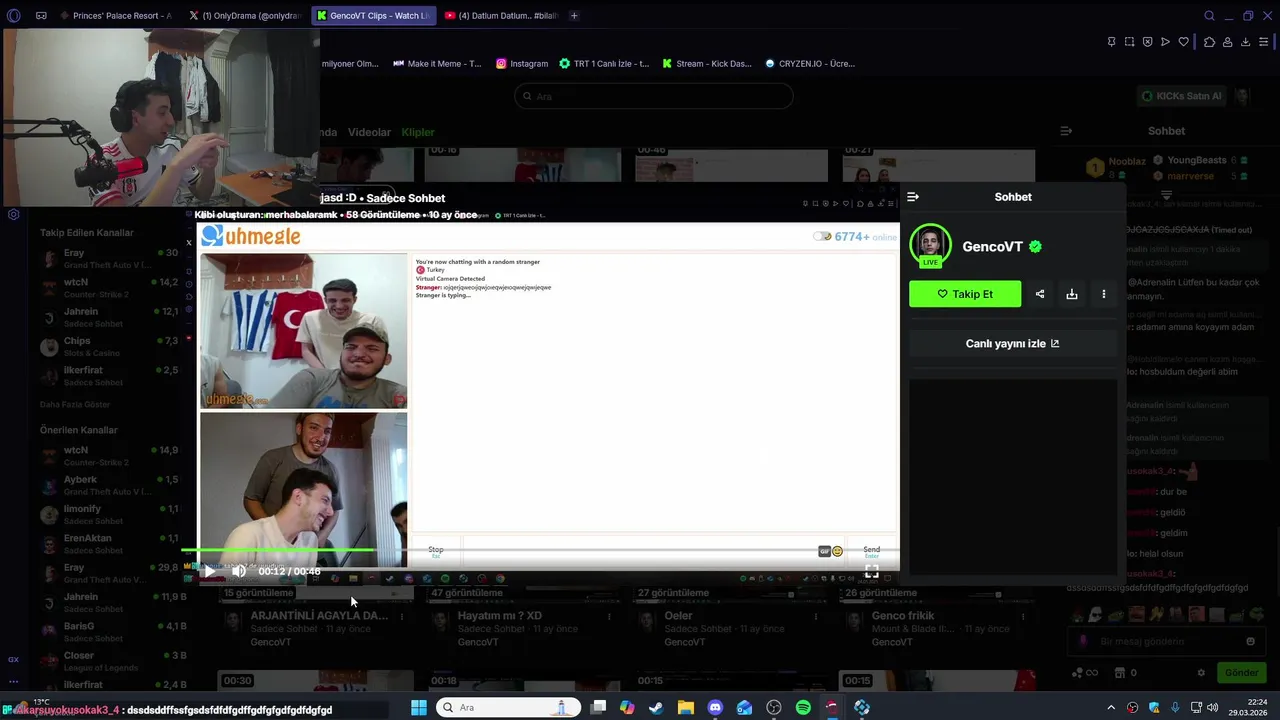Click the KICKs Satın Al button
Image resolution: width=1280 pixels, height=720 pixels.
[1181, 96]
